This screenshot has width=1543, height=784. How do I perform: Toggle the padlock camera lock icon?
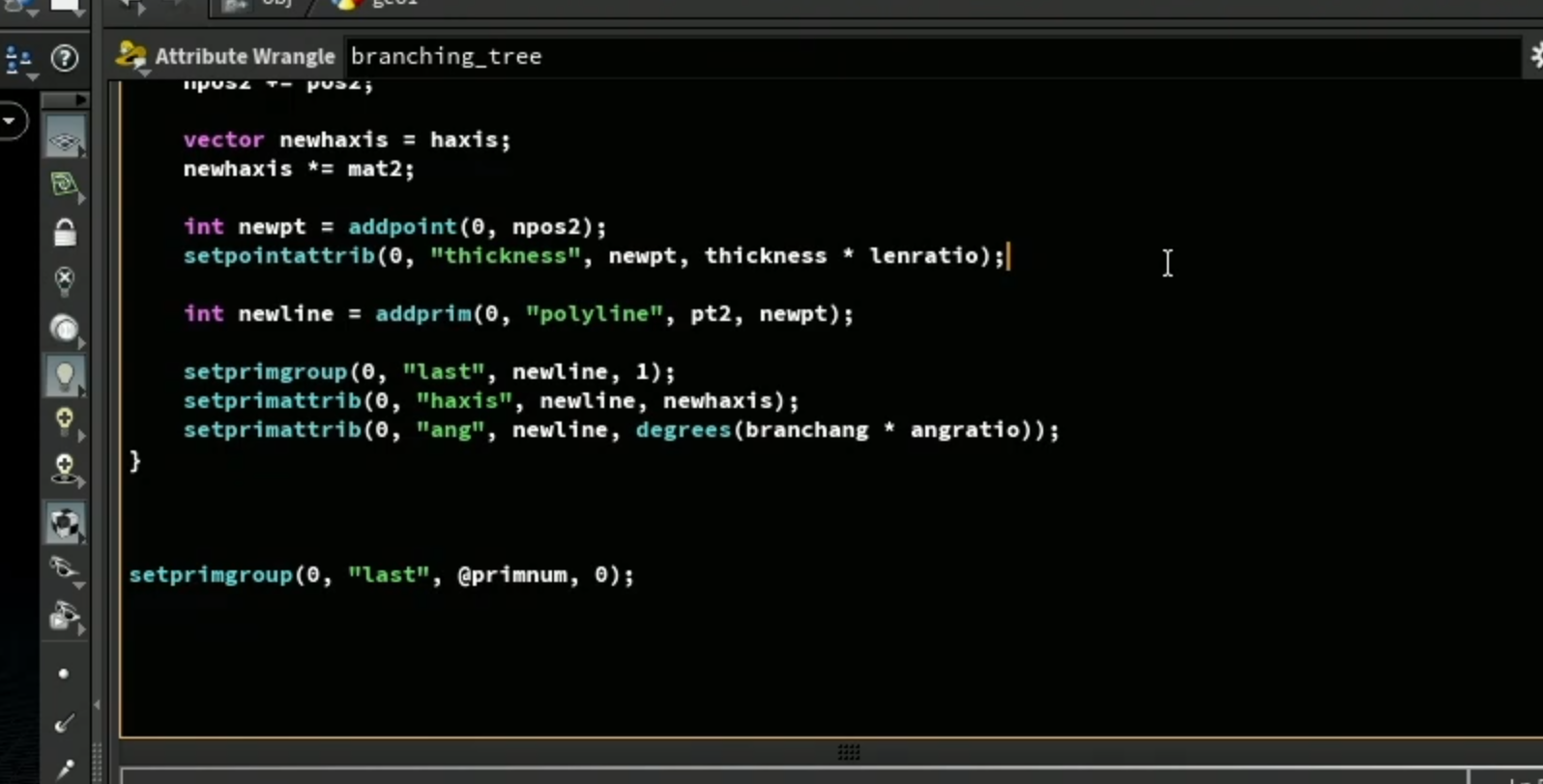[65, 232]
